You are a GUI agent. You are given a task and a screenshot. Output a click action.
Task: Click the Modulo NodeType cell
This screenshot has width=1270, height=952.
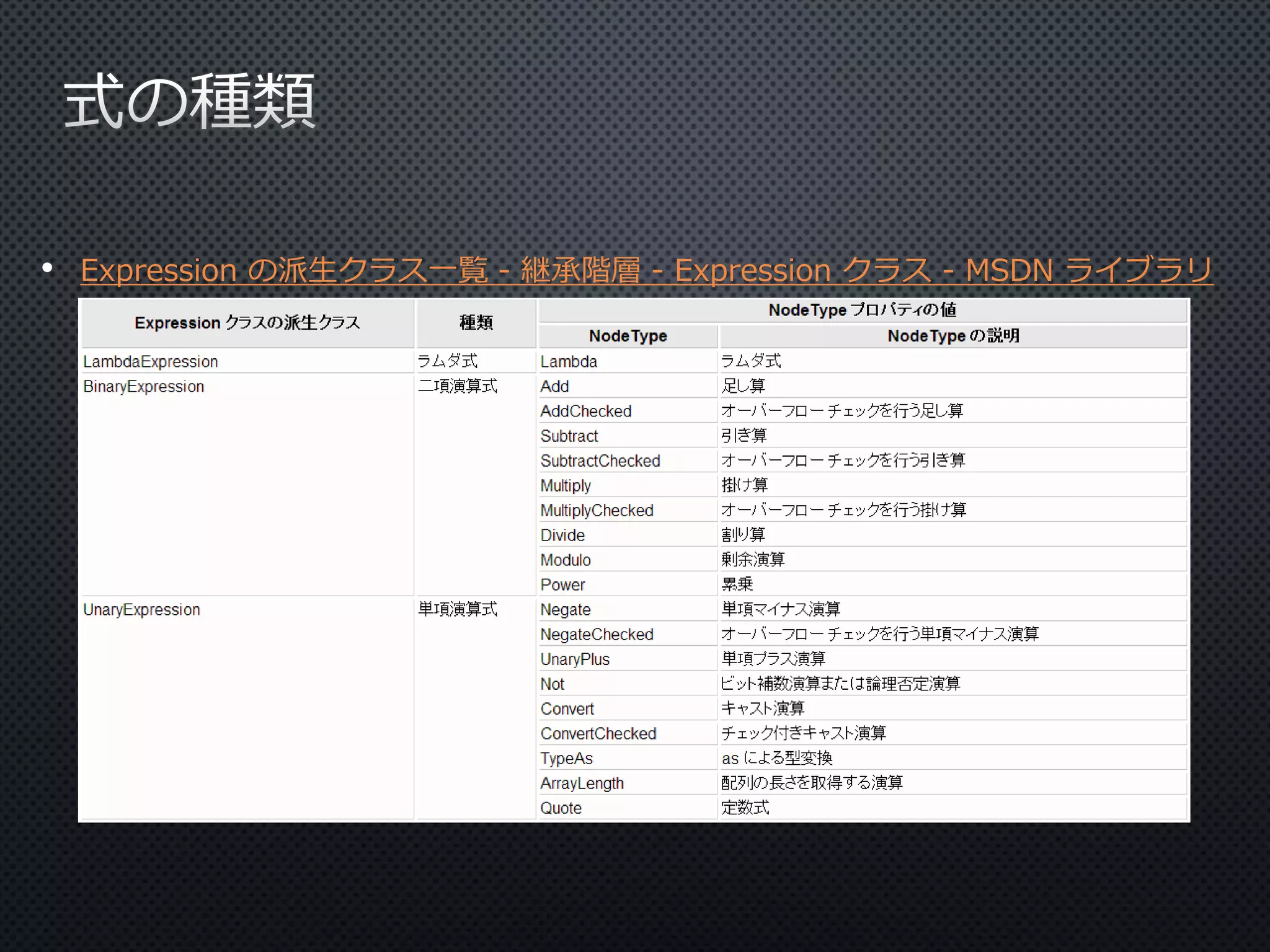pos(628,560)
